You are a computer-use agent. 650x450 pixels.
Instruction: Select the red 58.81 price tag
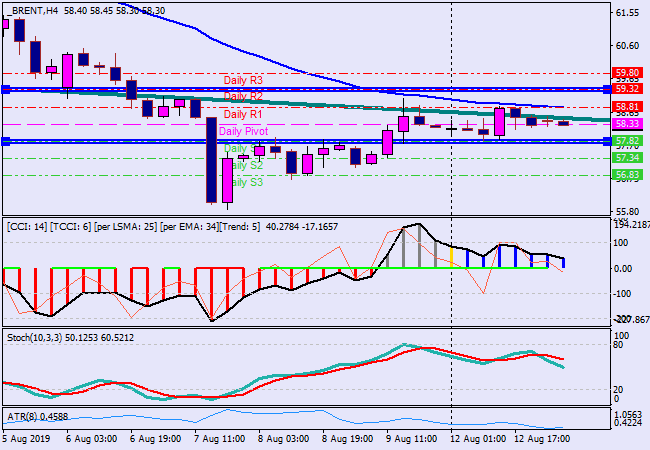pos(627,107)
